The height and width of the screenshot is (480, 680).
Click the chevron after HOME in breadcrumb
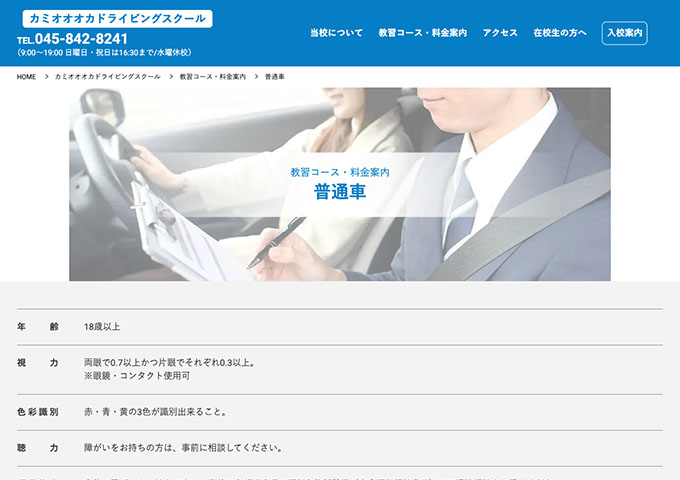(46, 77)
